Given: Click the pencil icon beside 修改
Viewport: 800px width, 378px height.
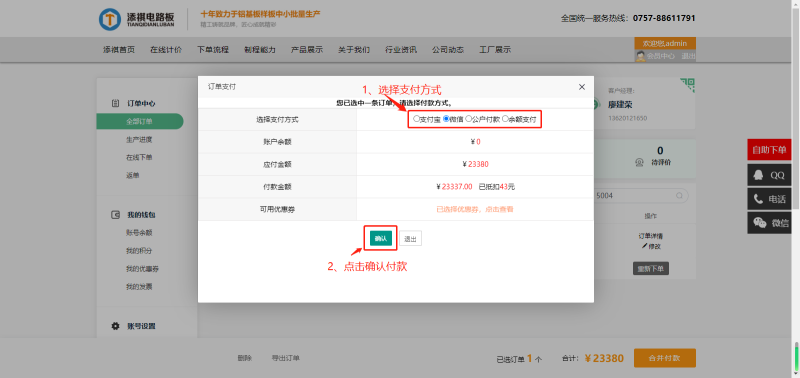Looking at the screenshot, I should (644, 246).
